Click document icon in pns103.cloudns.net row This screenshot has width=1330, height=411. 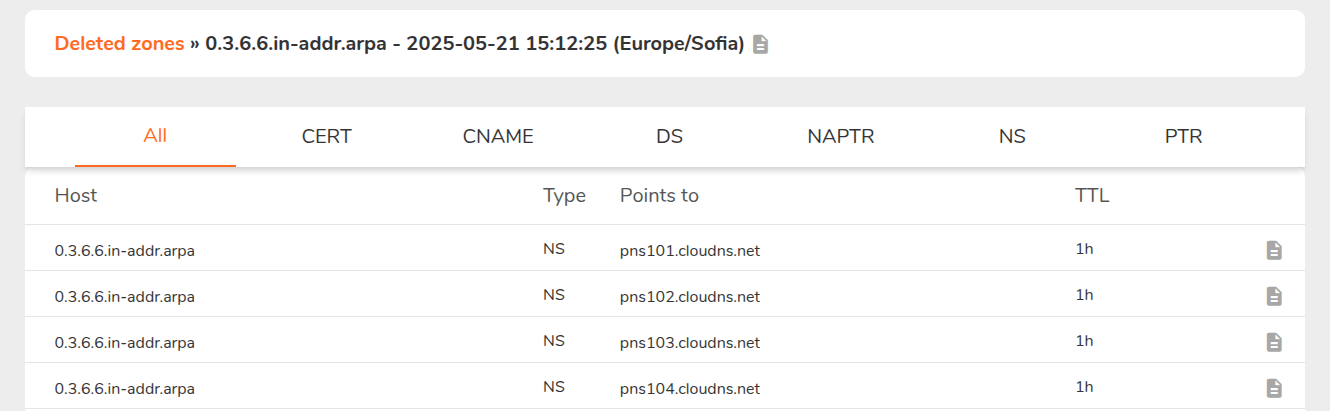1273,342
